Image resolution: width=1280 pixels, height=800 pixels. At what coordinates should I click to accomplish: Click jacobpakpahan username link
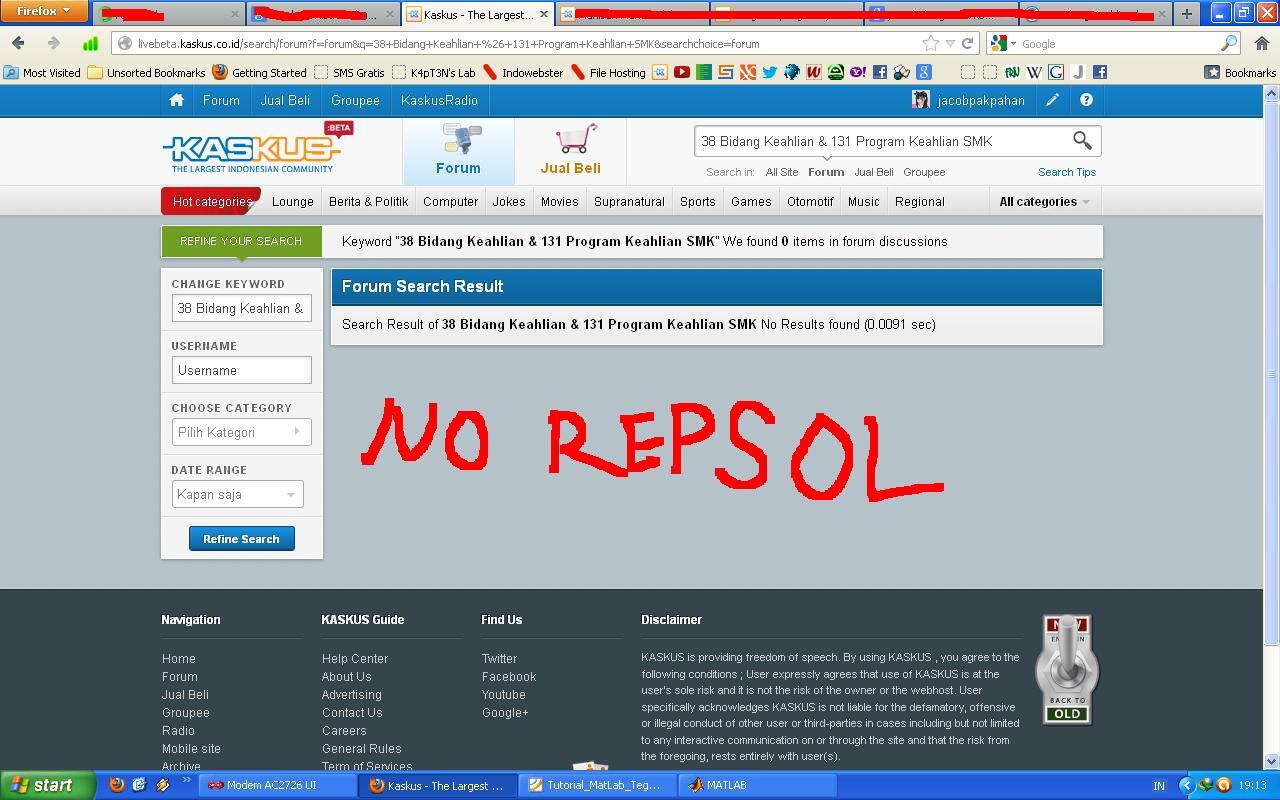[x=980, y=100]
